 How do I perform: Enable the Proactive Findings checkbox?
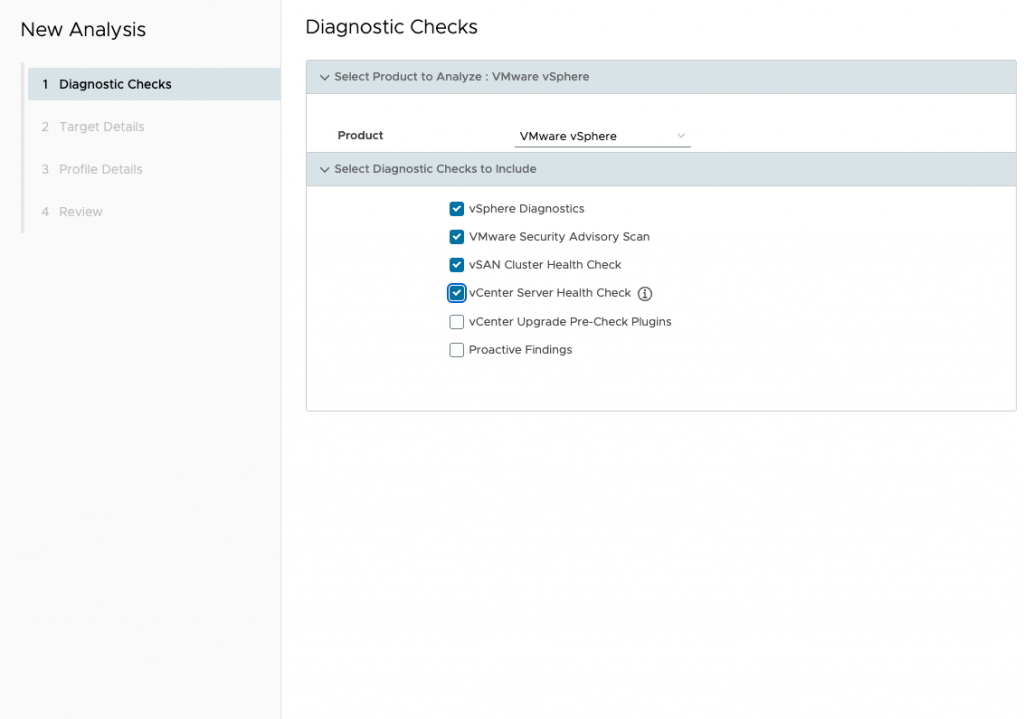(456, 350)
